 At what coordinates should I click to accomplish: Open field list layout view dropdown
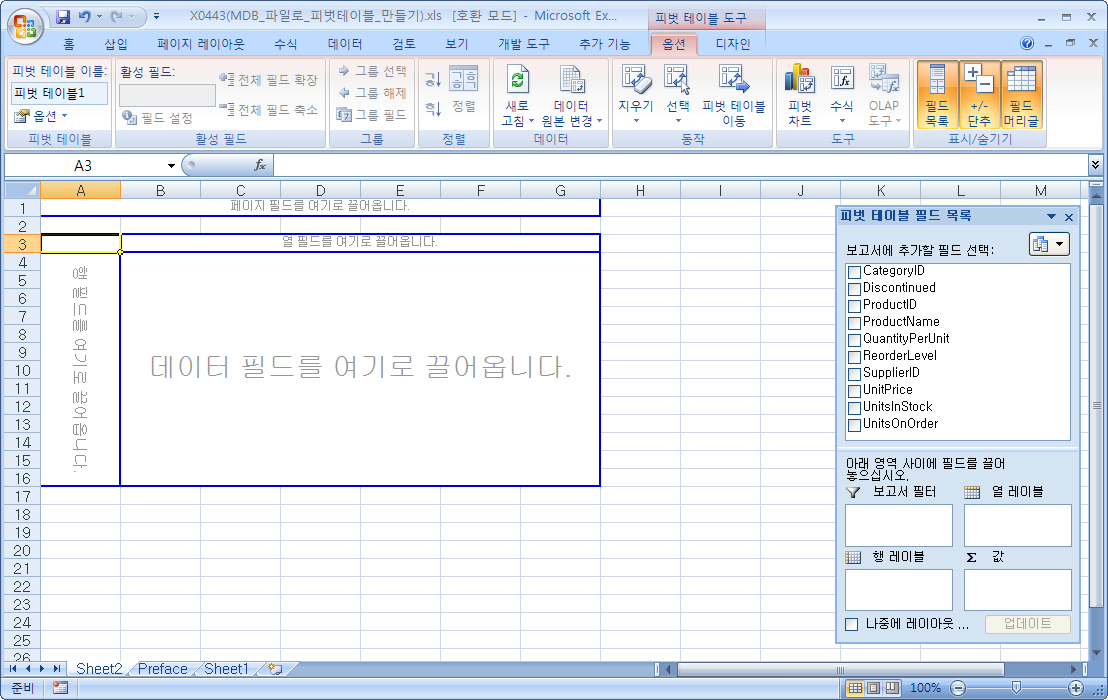point(1049,244)
